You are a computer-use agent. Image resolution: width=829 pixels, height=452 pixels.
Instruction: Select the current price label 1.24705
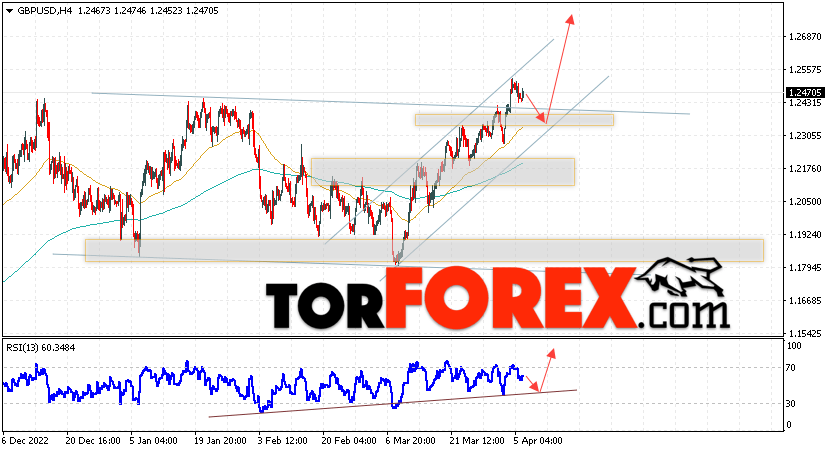(806, 93)
